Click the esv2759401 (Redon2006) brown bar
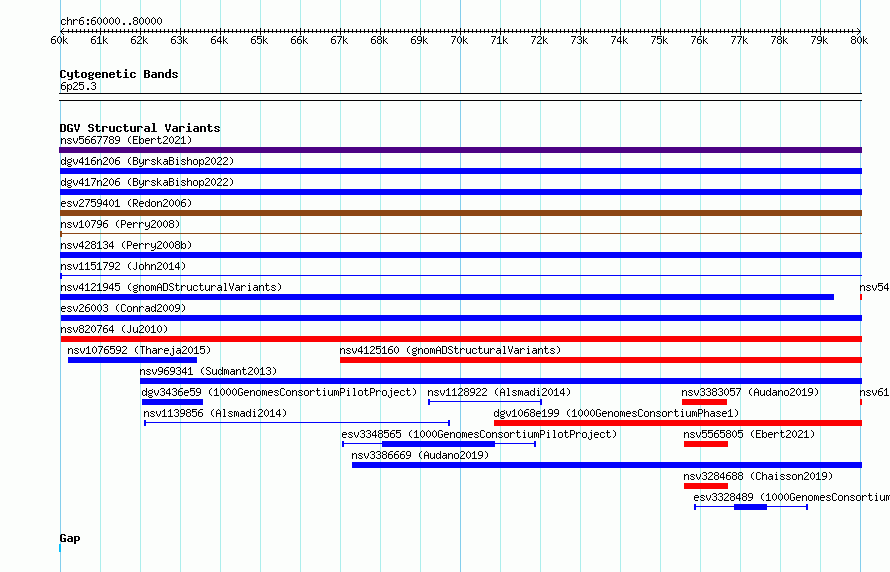Screen dimensions: 890x572 (460, 213)
